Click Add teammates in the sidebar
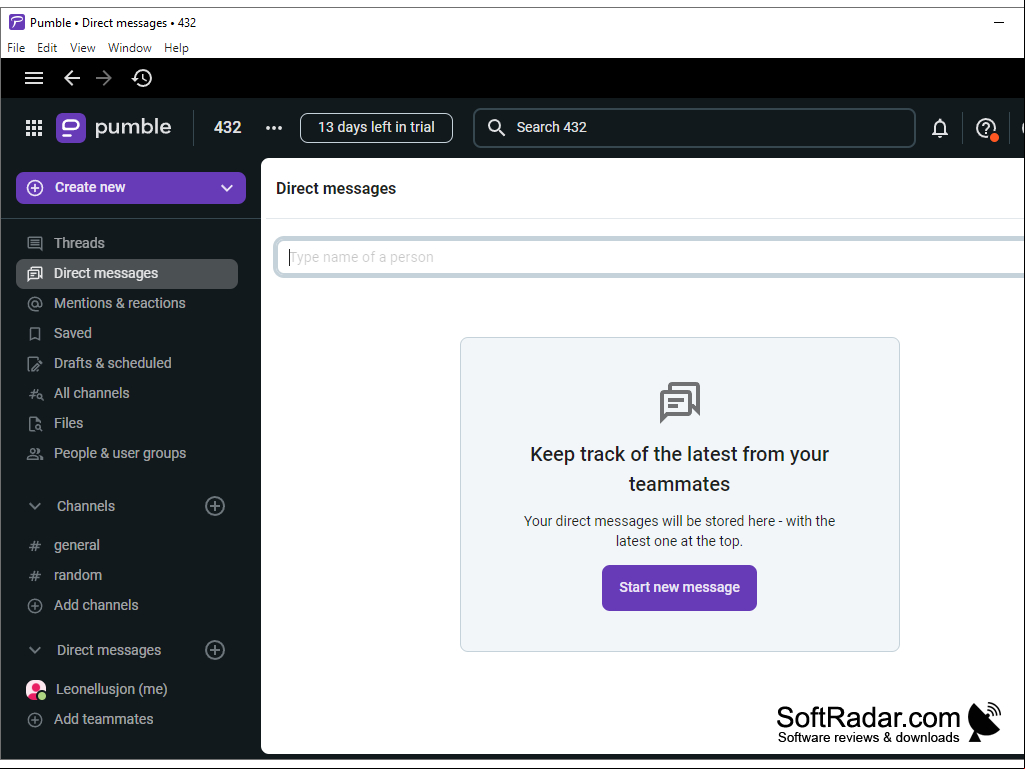The width and height of the screenshot is (1025, 769). tap(127, 719)
